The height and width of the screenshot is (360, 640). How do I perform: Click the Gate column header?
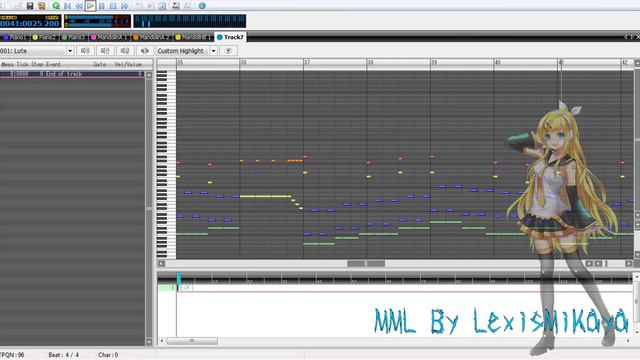(100, 64)
